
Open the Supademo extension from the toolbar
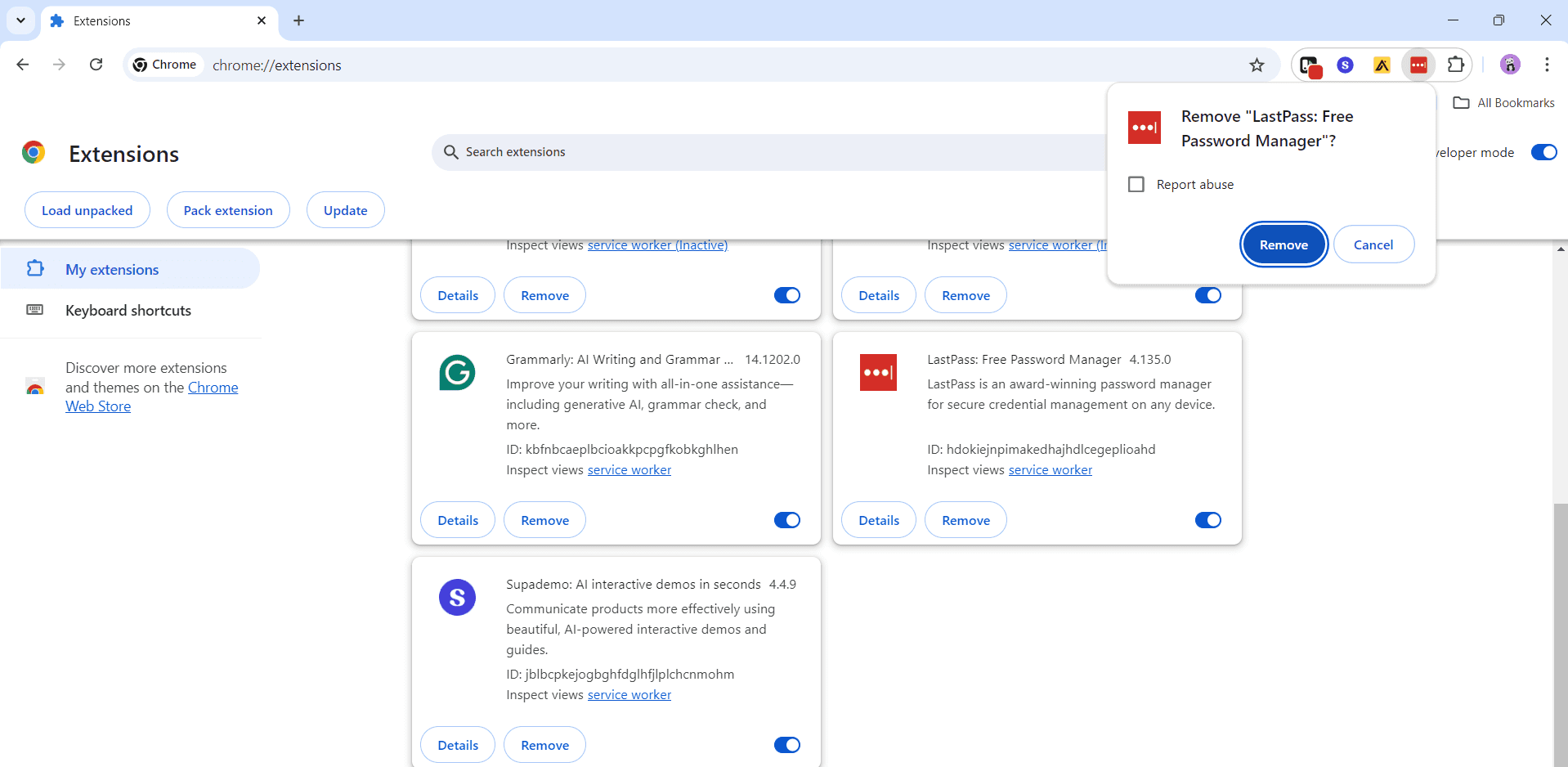coord(1345,65)
